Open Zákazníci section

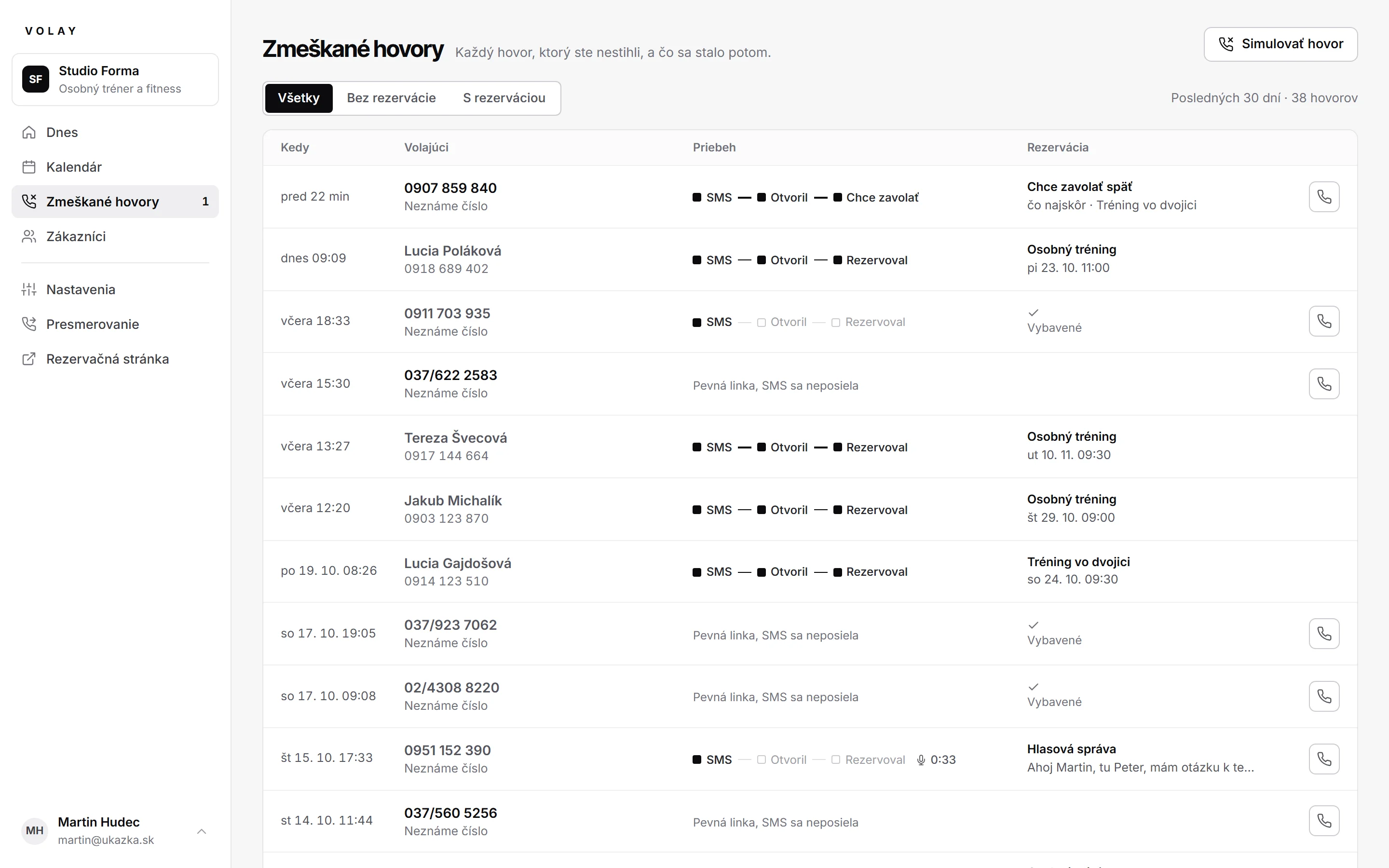pos(115,236)
